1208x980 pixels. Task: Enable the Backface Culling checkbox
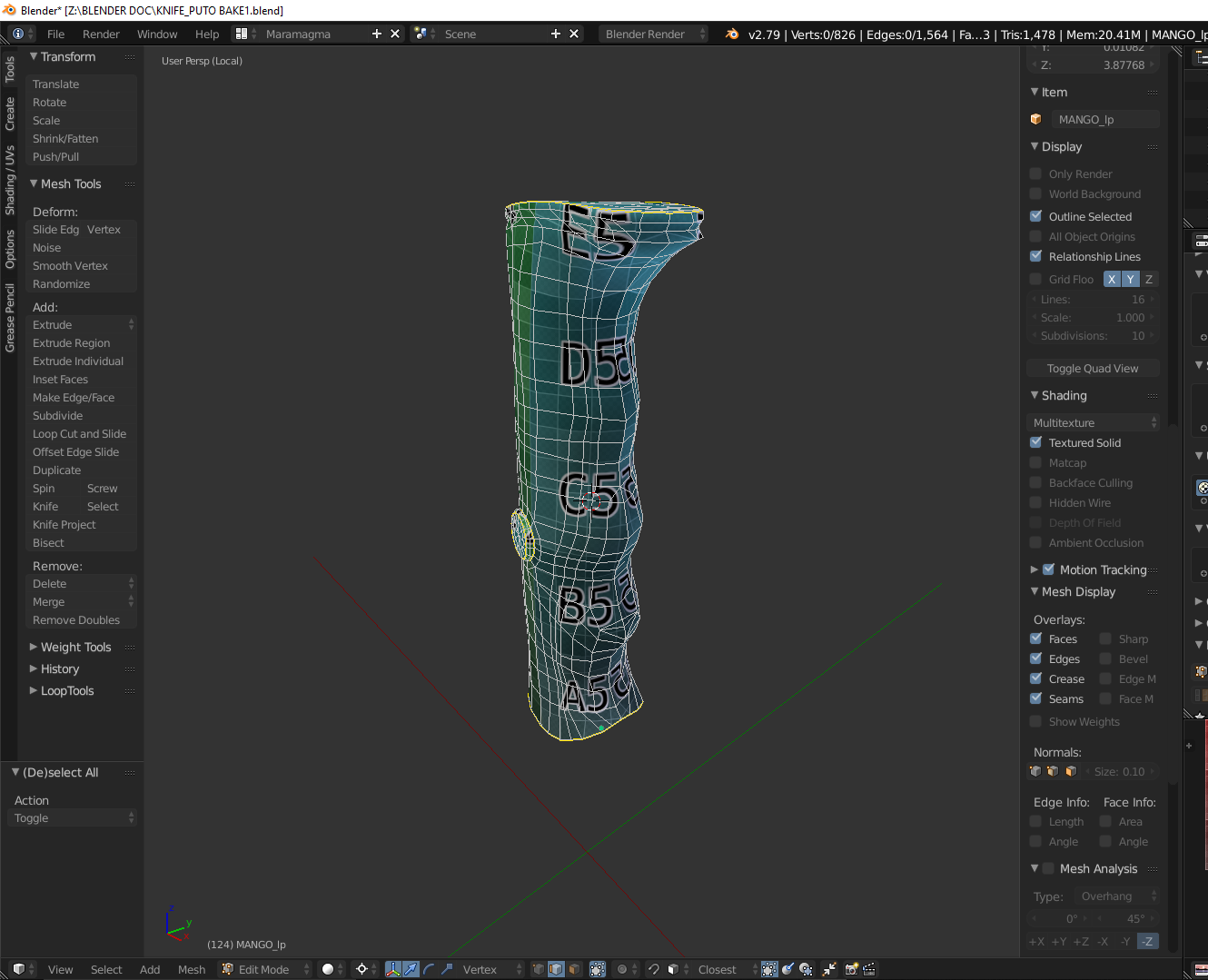[1035, 482]
